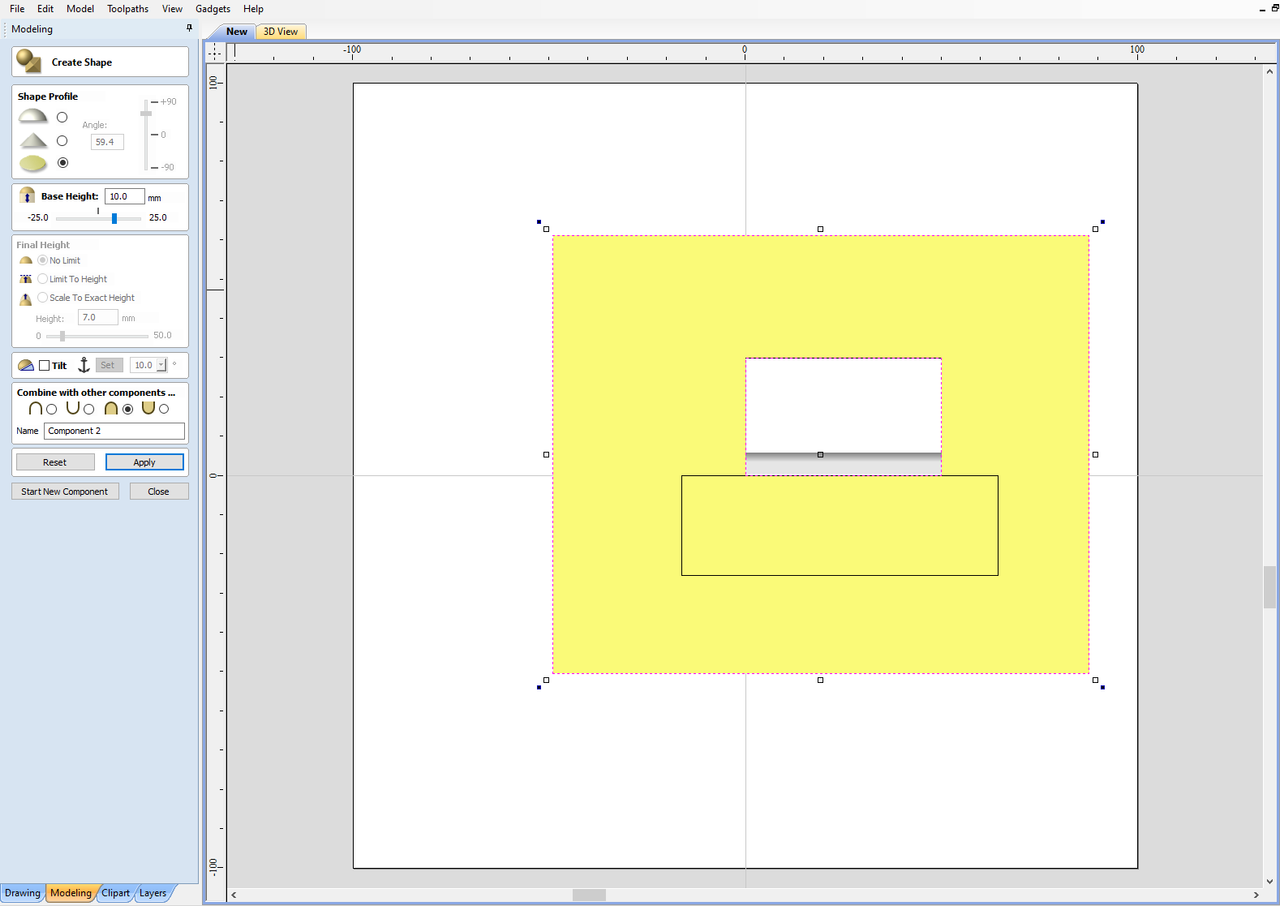Click the Tilt wedge icon
The width and height of the screenshot is (1280, 906).
pyautogui.click(x=26, y=365)
